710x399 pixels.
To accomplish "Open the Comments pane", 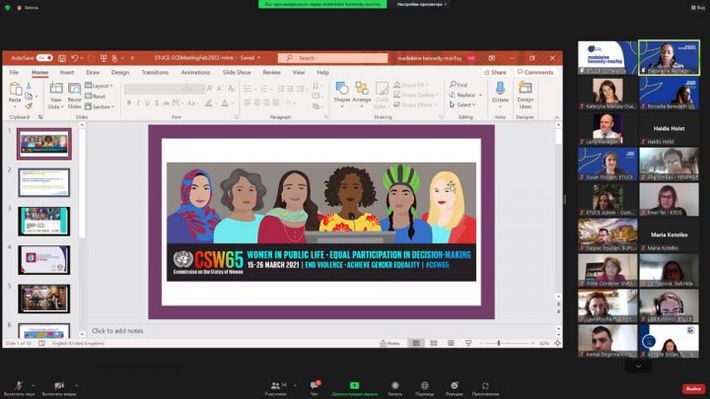I will point(535,72).
